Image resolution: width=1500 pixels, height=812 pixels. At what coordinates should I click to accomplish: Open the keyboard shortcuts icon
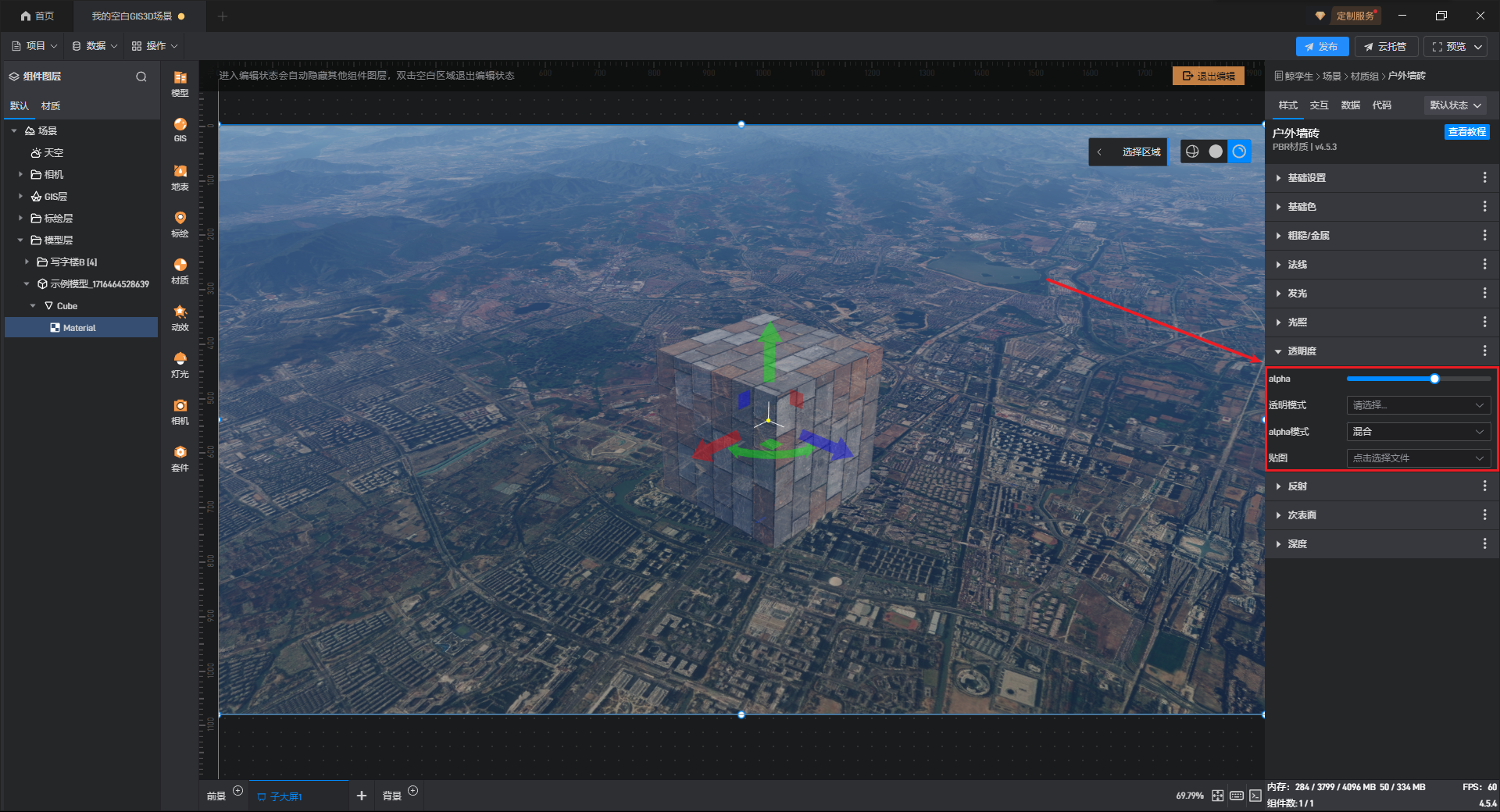point(1237,796)
